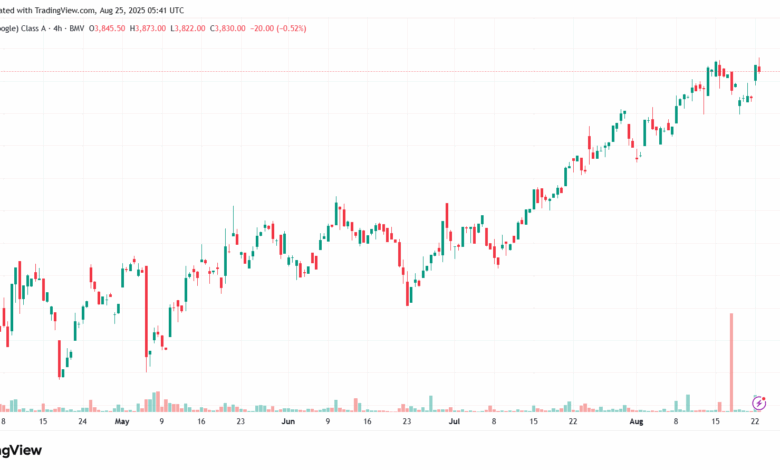Click the change value −20.00 (−0.52%)
Viewport: 780px width, 470px height.
tap(278, 28)
